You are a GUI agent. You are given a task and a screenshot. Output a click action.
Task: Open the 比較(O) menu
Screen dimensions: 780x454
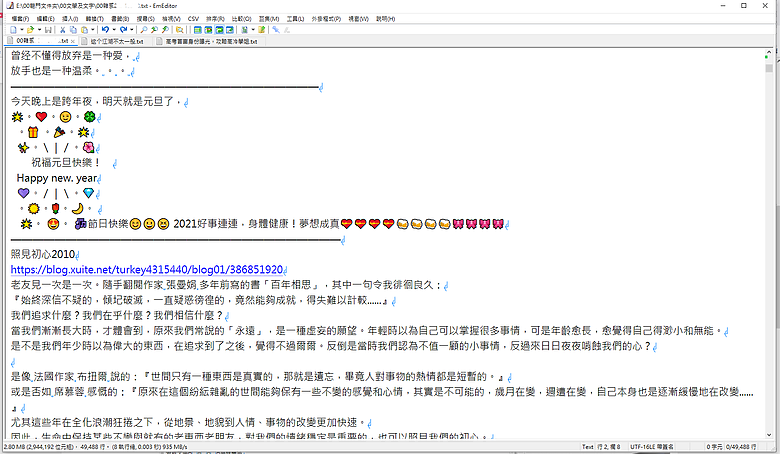point(242,19)
